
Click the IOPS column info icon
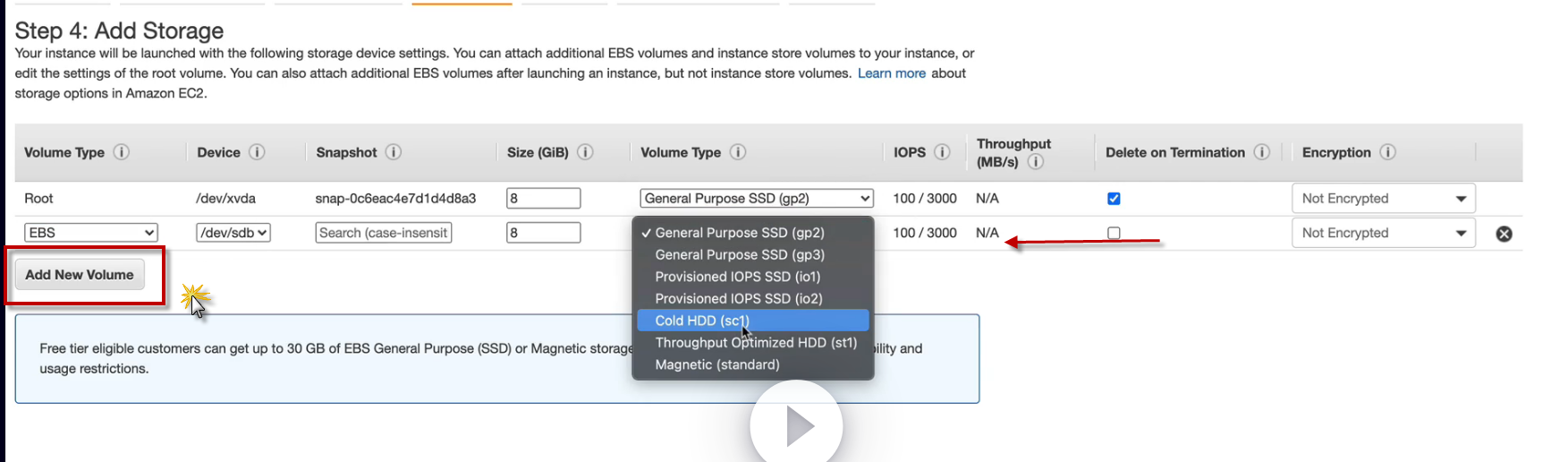pyautogui.click(x=942, y=152)
